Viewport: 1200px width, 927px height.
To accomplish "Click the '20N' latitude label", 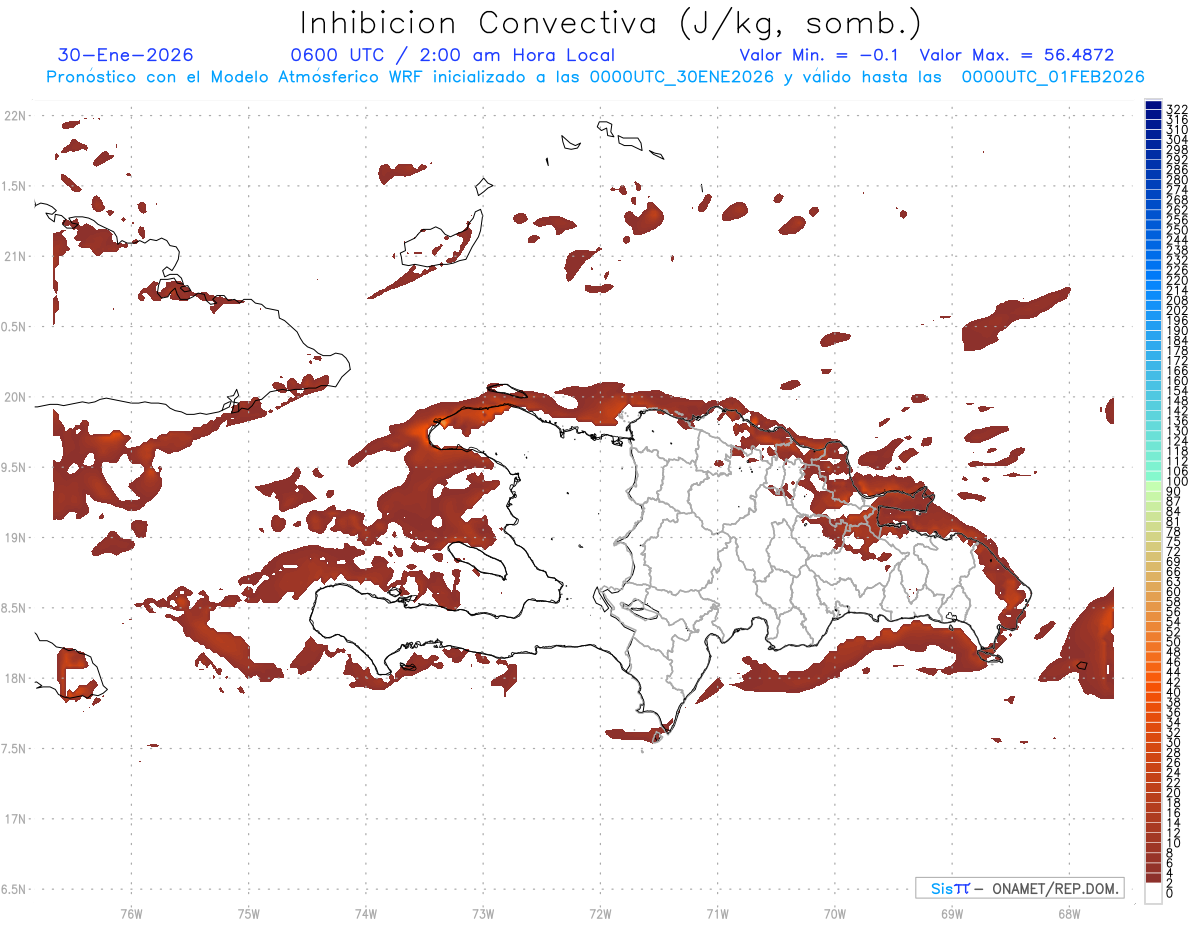I will pyautogui.click(x=15, y=397).
